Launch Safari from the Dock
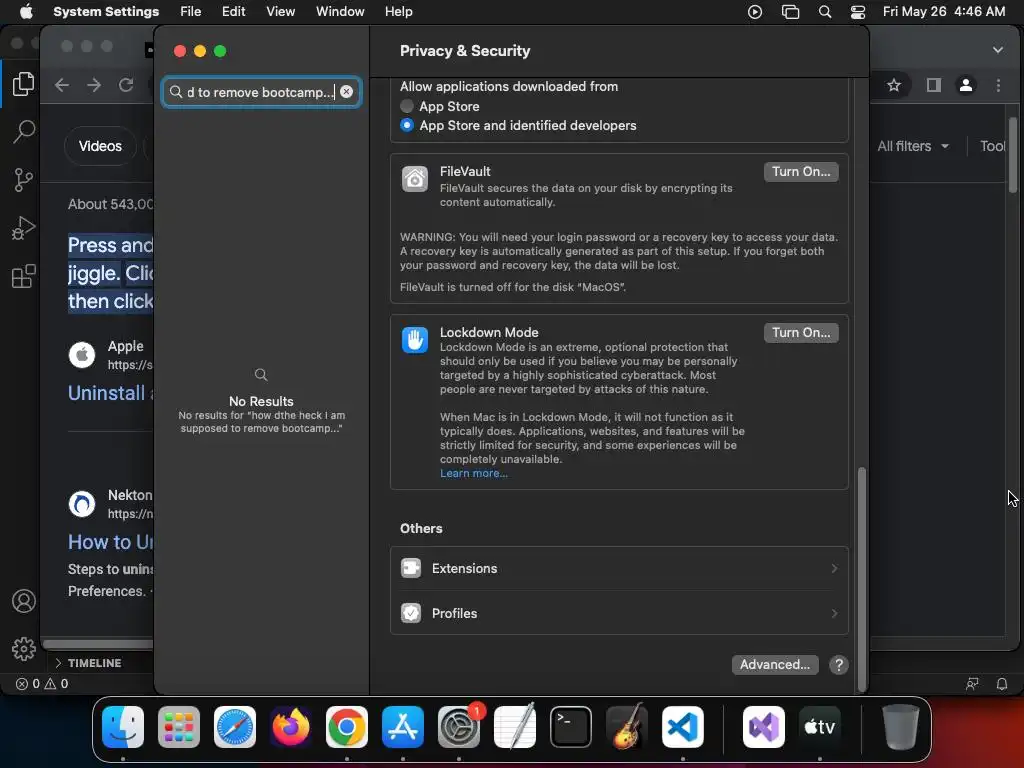 [x=235, y=727]
